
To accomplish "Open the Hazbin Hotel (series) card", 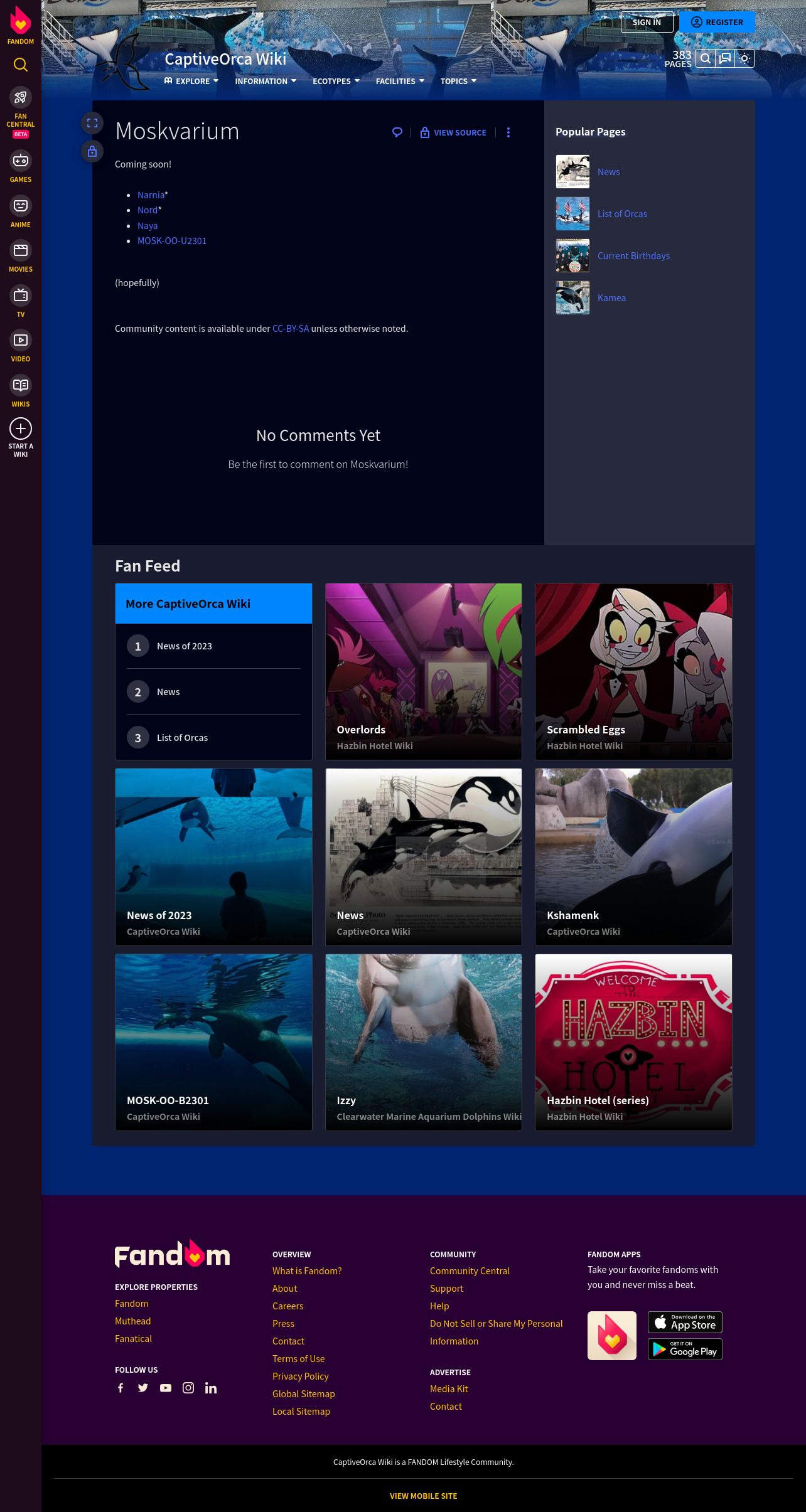I will pyautogui.click(x=633, y=1042).
